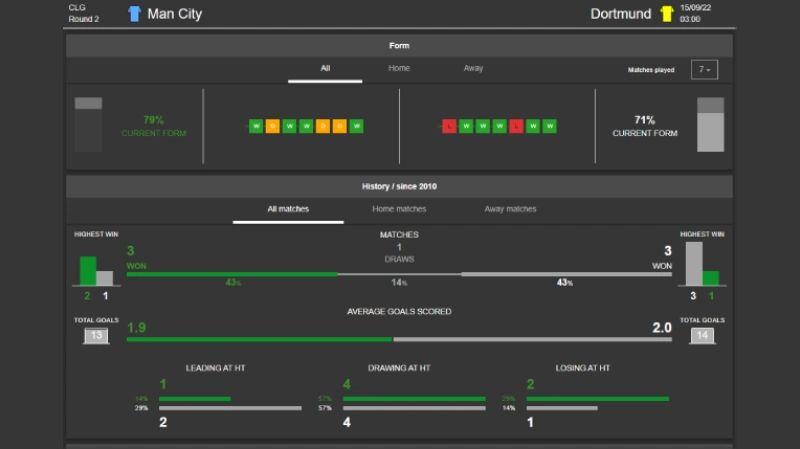
Task: Click Man City's 79% CURRENT FORM text
Action: click(154, 126)
